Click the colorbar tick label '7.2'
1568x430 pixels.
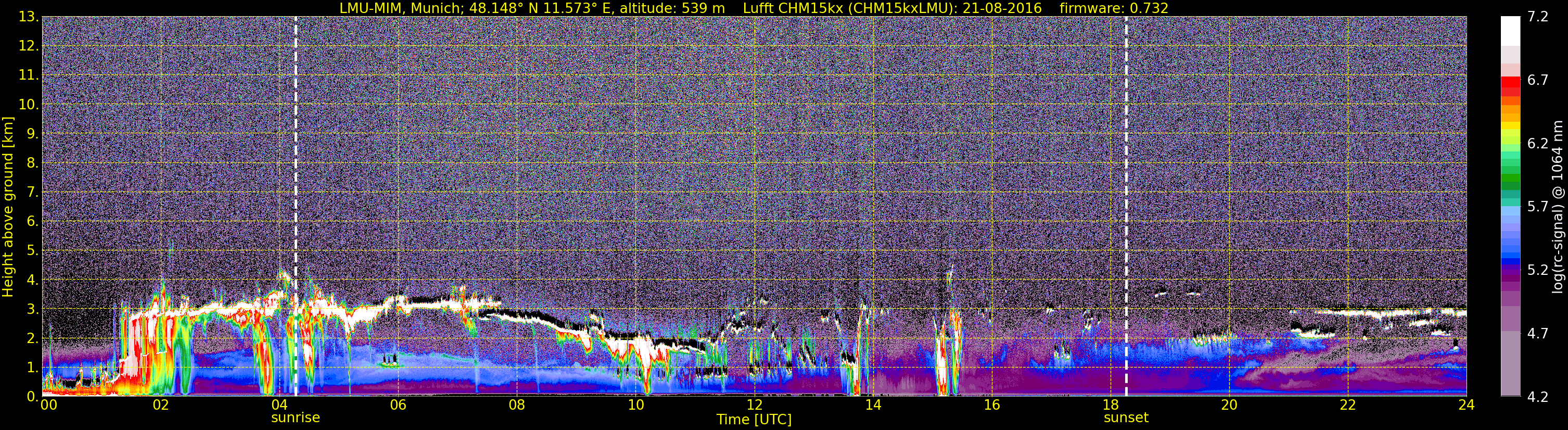click(x=1538, y=17)
